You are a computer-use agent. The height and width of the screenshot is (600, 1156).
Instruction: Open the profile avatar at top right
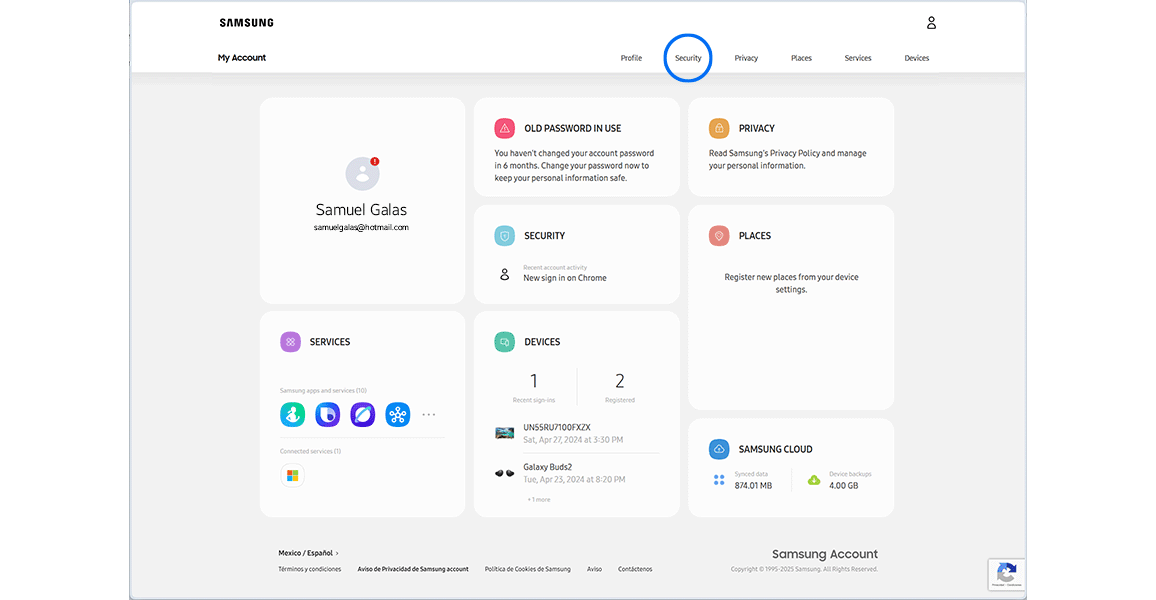pyautogui.click(x=931, y=22)
